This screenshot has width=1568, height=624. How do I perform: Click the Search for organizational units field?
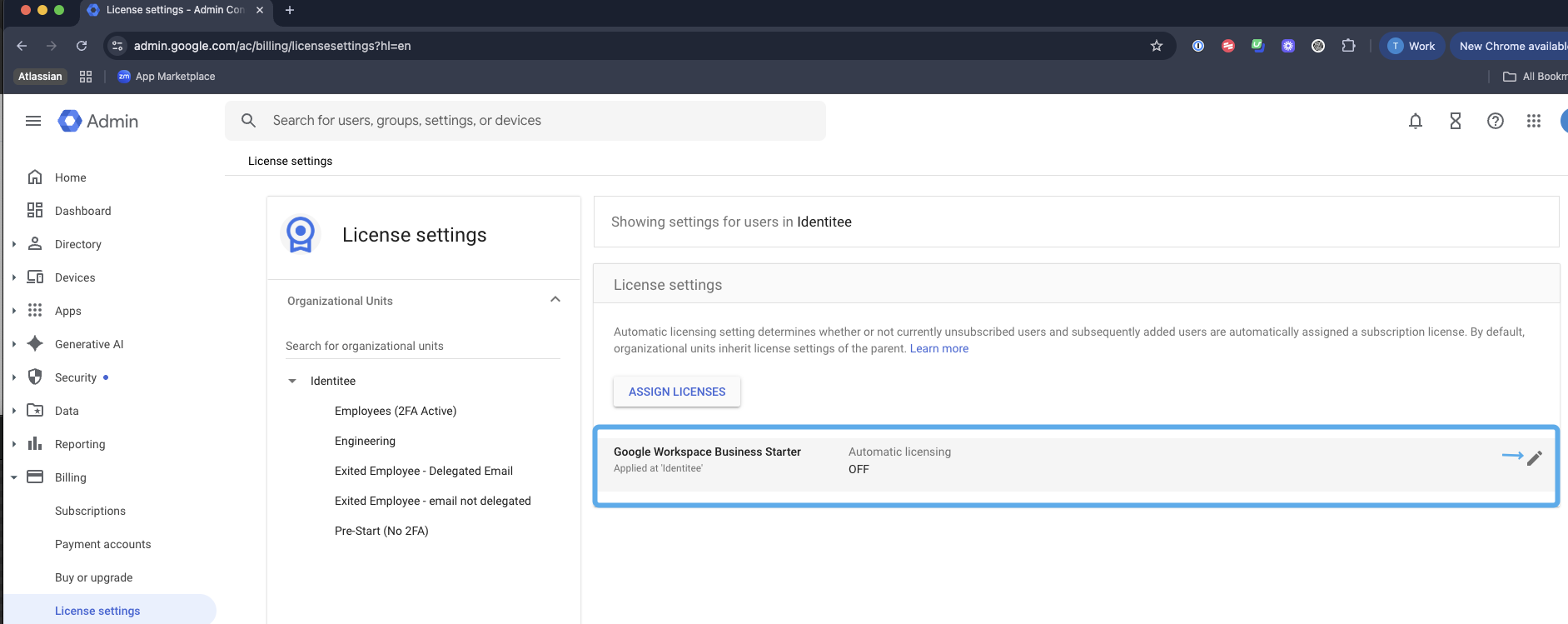(422, 346)
